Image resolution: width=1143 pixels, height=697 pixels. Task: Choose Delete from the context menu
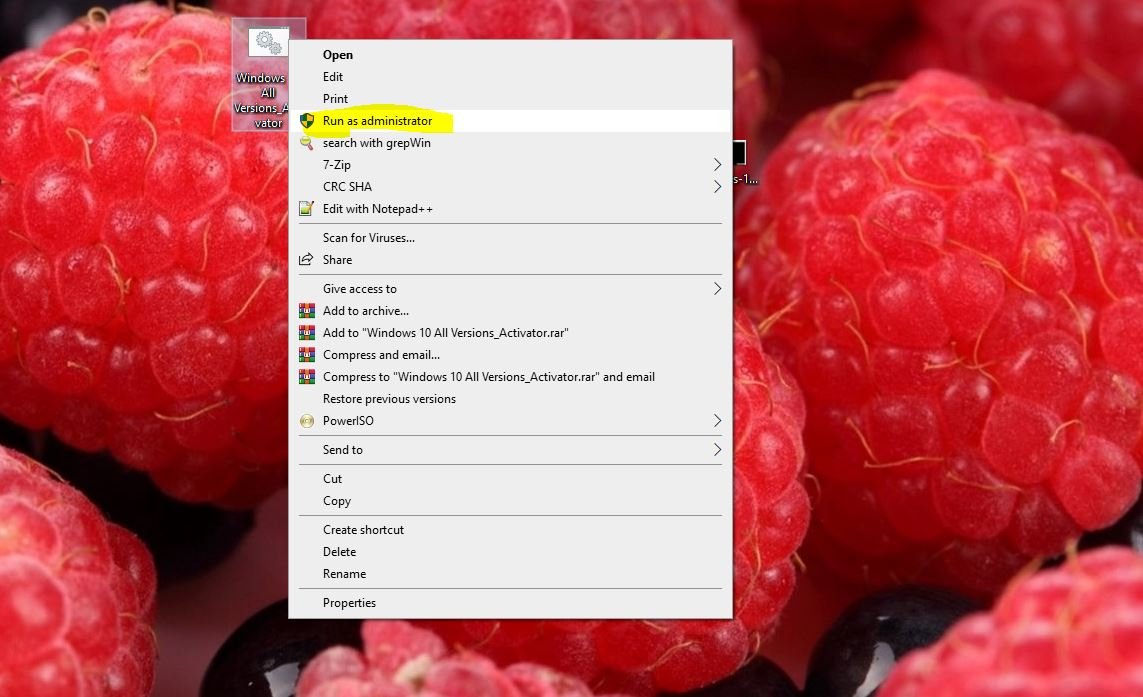510,552
